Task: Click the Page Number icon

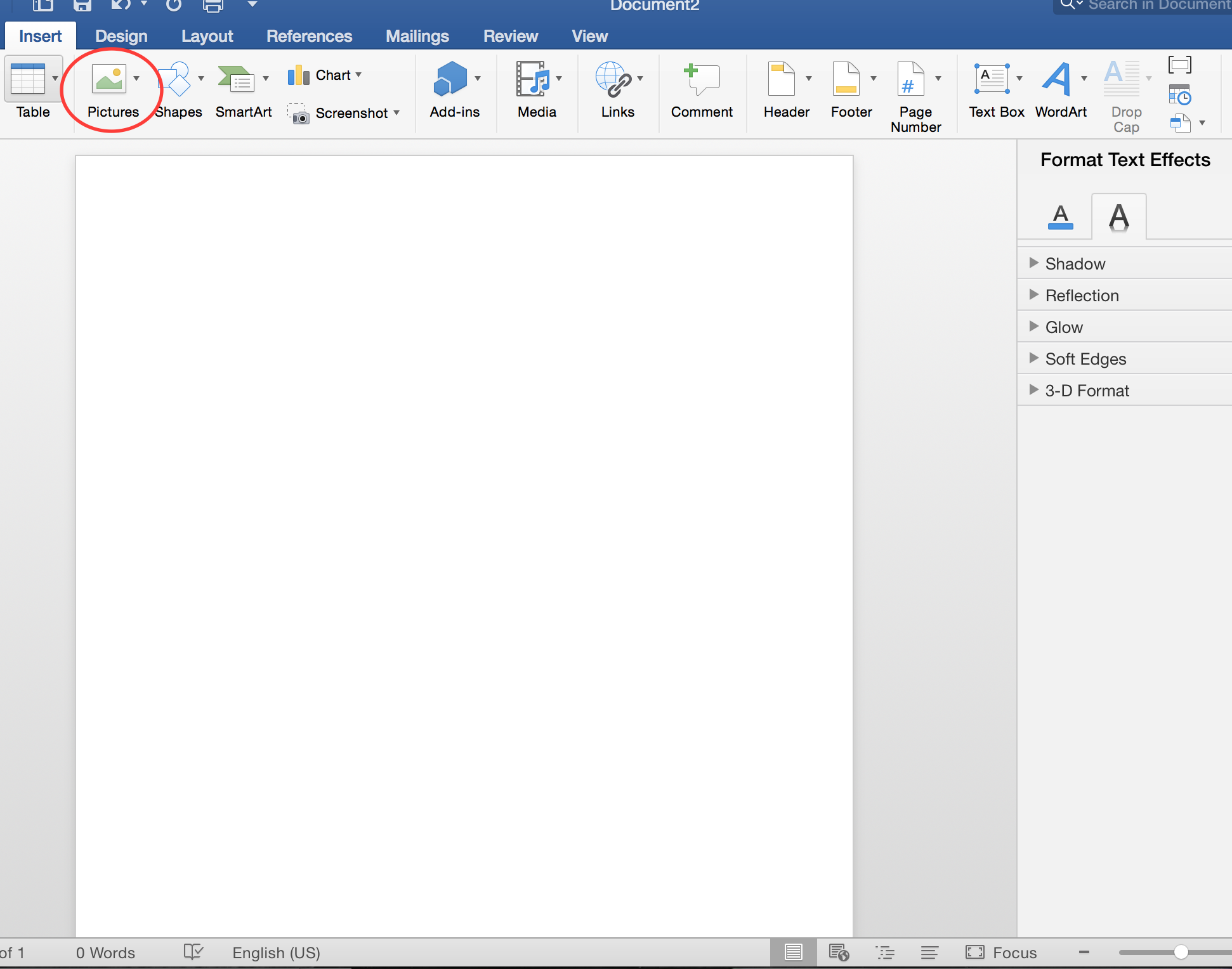Action: click(x=911, y=79)
